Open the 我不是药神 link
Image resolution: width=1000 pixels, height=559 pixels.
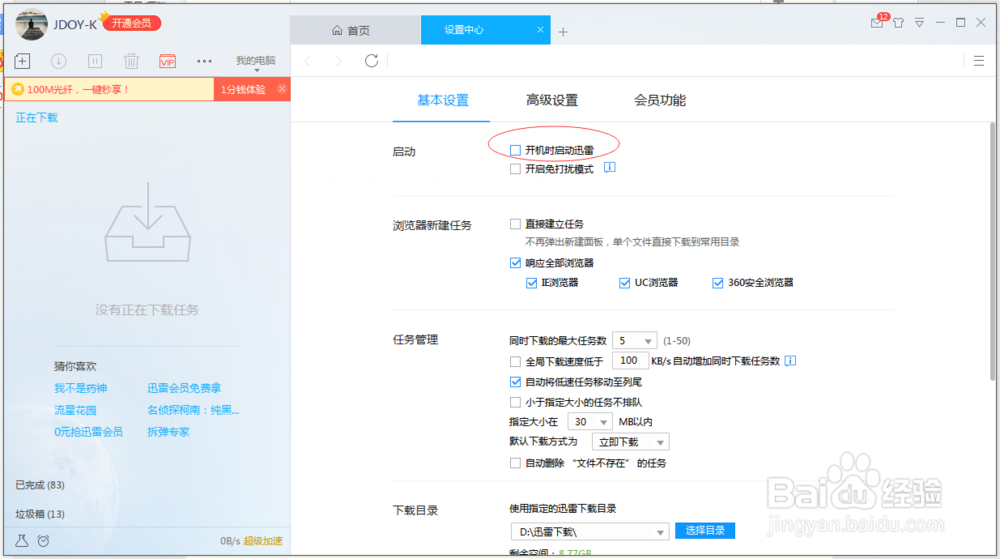80,388
